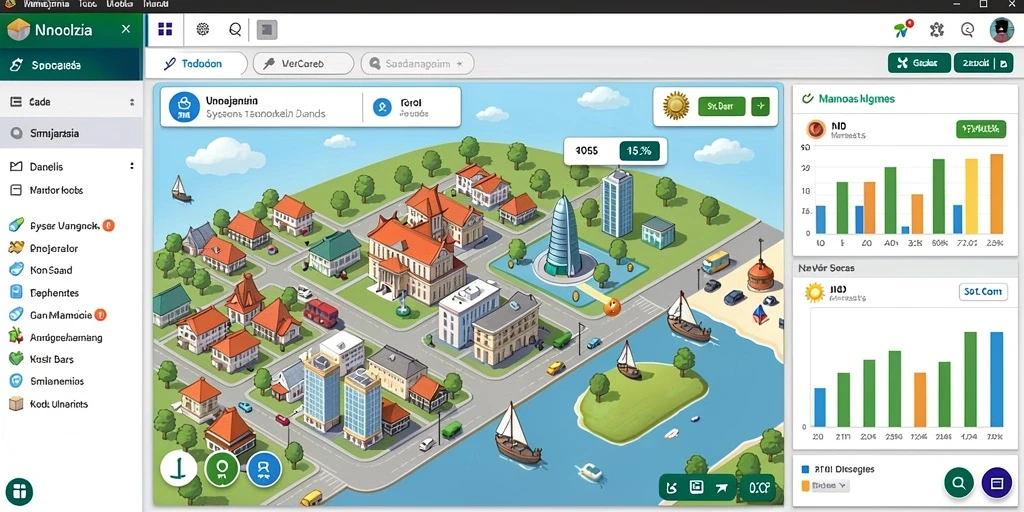1024x512 pixels.
Task: Switch to the VerCareb tab
Action: (x=303, y=64)
